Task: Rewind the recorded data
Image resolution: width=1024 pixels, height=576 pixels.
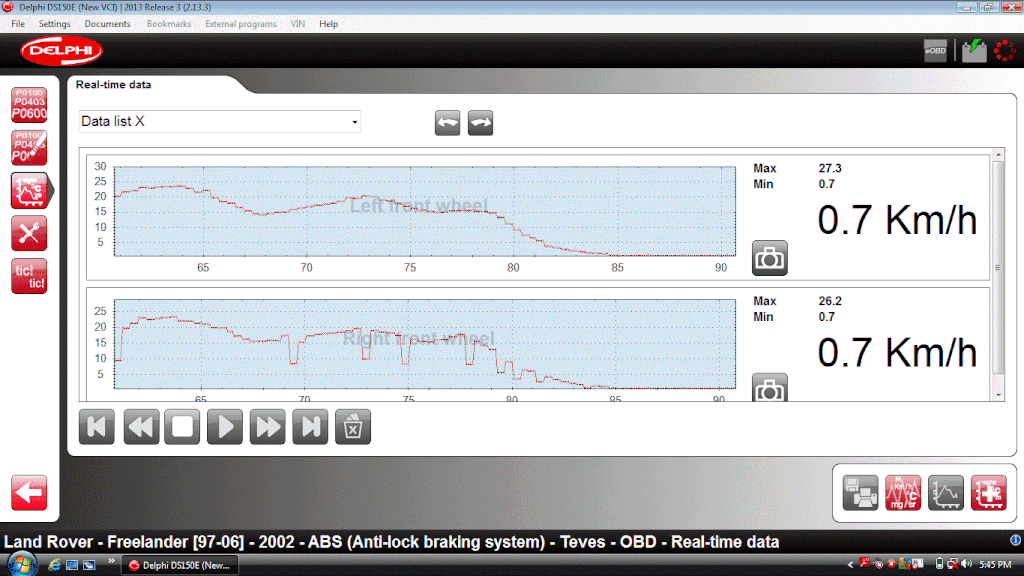Action: pyautogui.click(x=140, y=427)
